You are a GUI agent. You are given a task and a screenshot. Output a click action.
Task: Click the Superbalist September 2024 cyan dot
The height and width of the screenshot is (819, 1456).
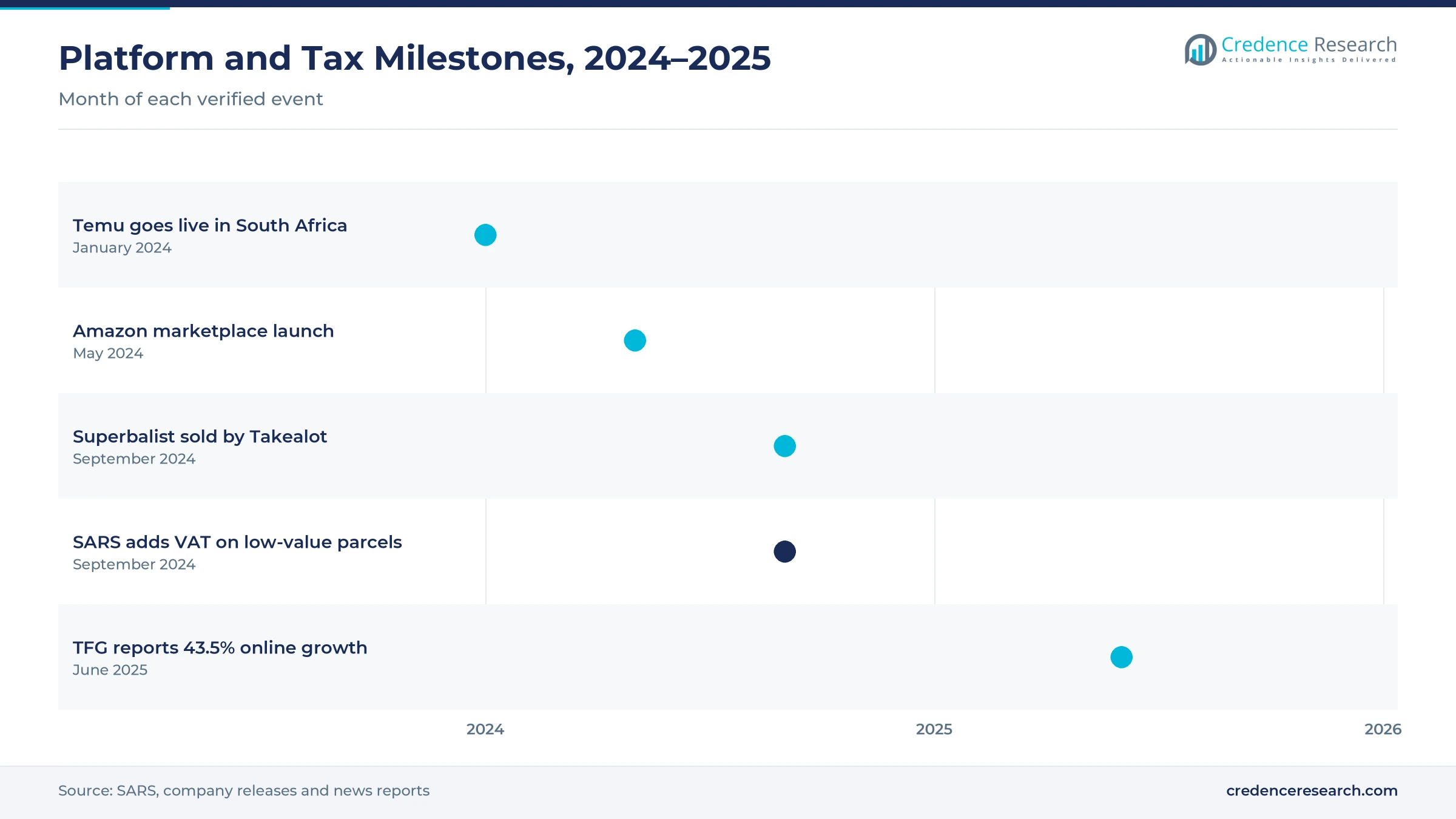(784, 446)
